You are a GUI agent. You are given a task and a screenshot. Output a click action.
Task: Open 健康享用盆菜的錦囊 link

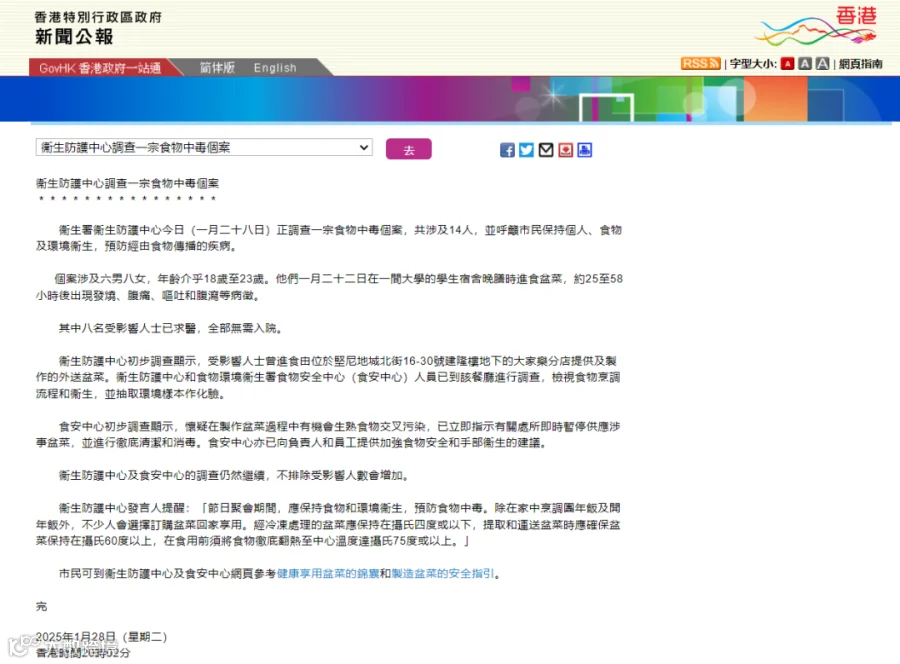click(x=328, y=573)
